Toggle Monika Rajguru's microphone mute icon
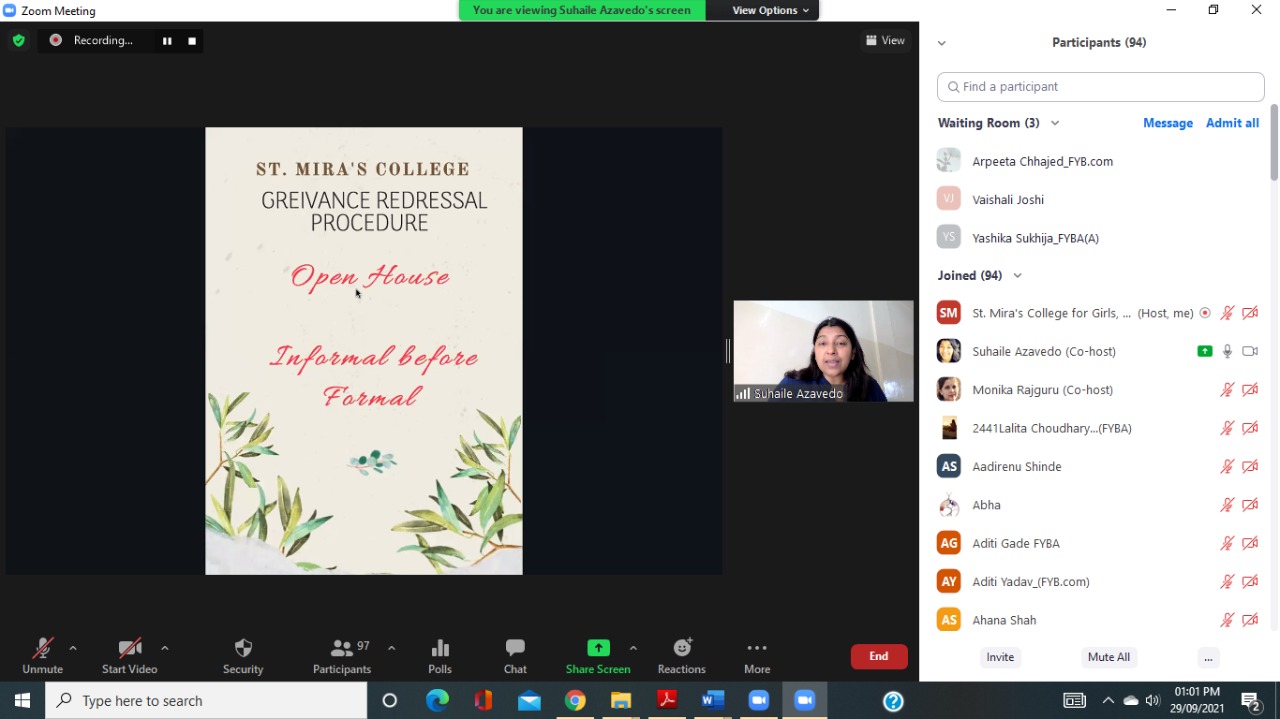This screenshot has height=719, width=1280. click(1227, 390)
